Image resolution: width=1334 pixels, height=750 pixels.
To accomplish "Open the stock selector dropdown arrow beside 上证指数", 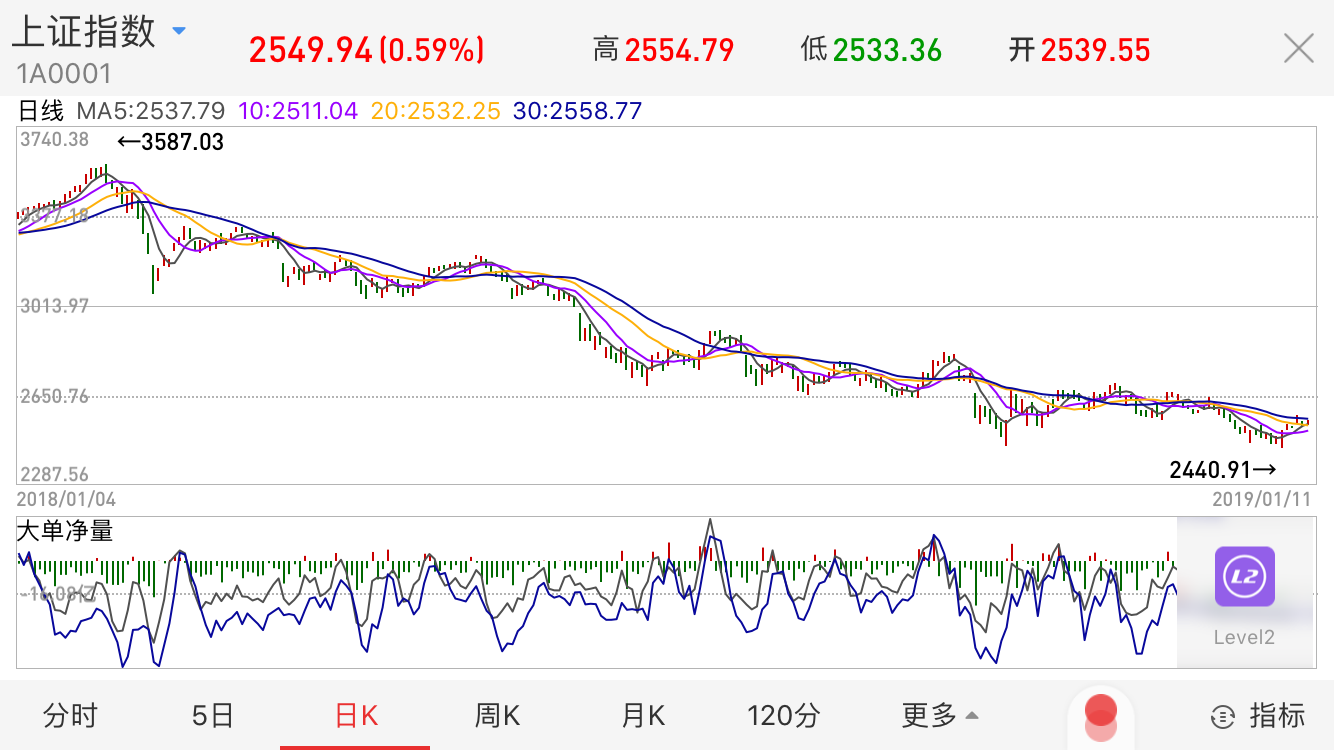I will pos(179,31).
